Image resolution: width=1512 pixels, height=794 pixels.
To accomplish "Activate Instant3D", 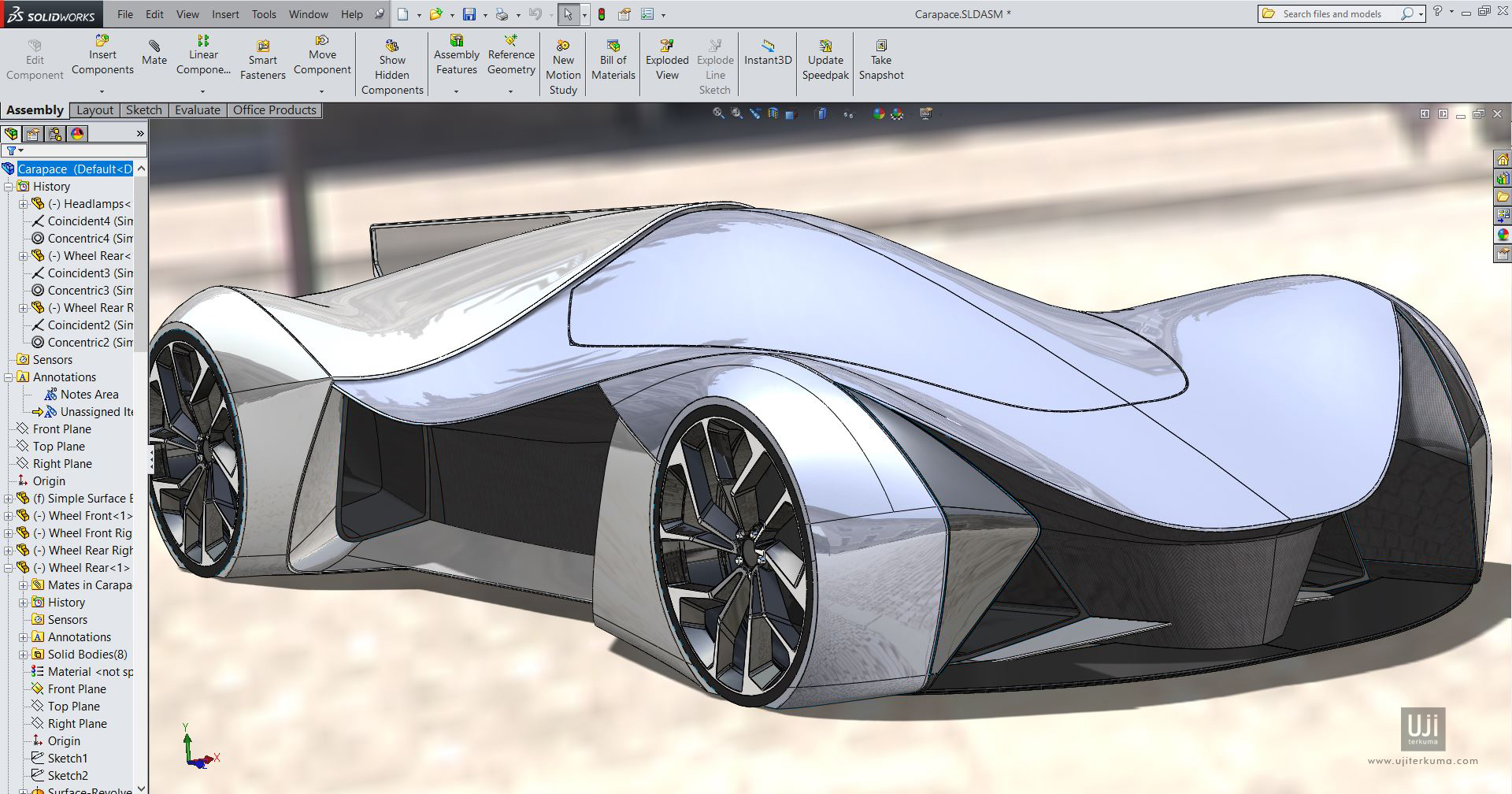I will (766, 55).
